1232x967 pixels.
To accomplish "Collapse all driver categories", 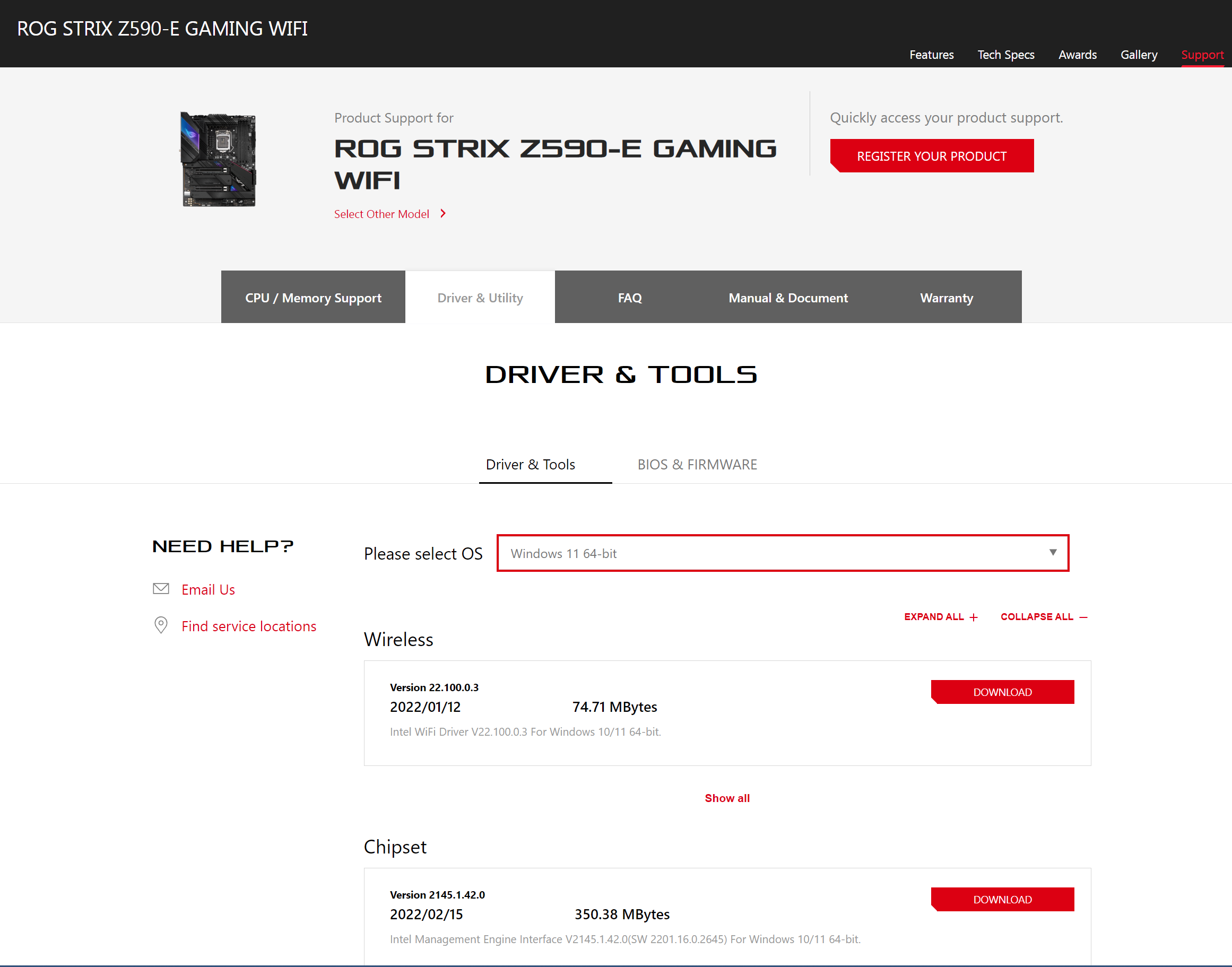I will 1044,617.
